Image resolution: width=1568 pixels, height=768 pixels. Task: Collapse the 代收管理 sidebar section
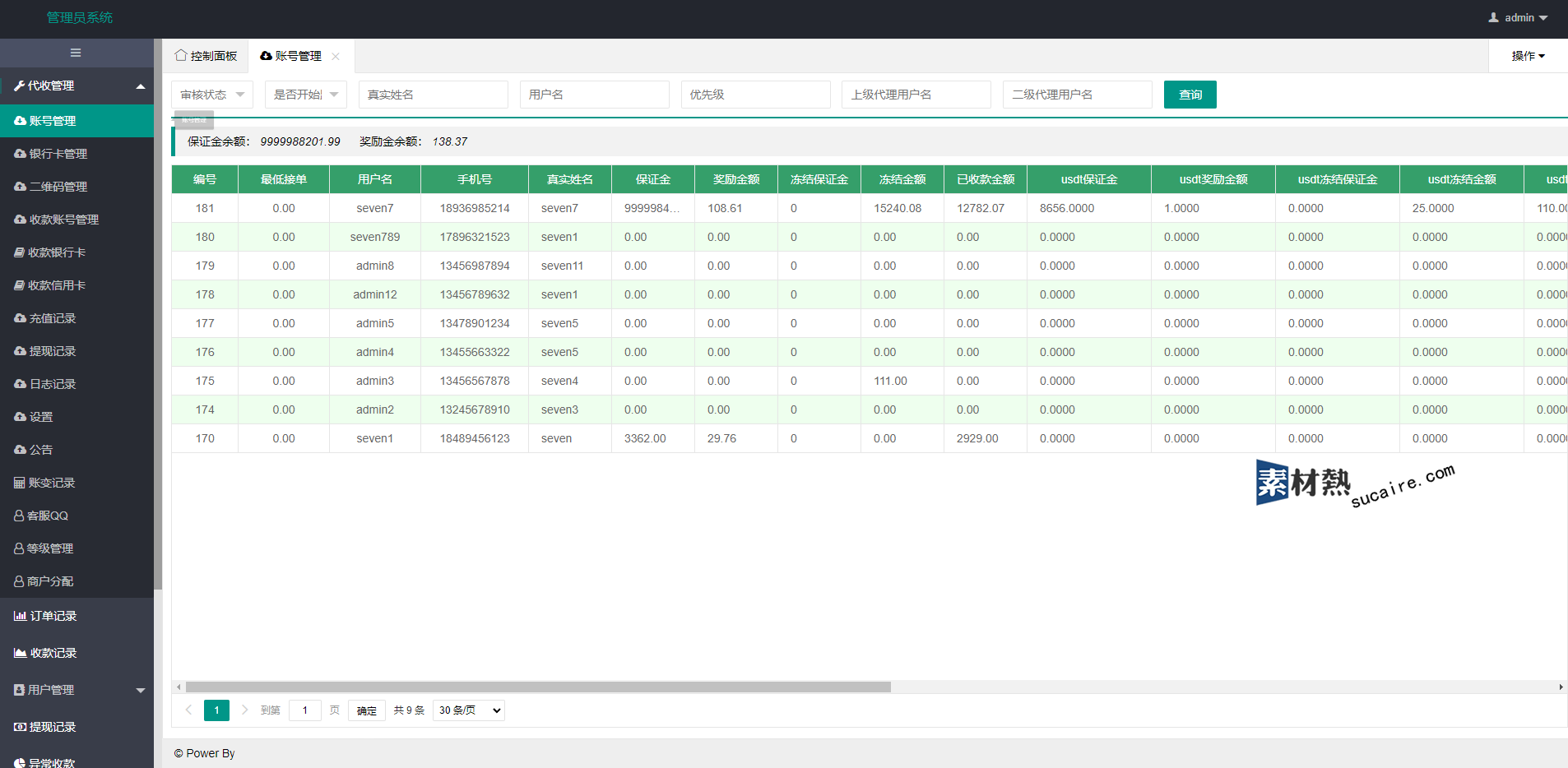coord(141,86)
